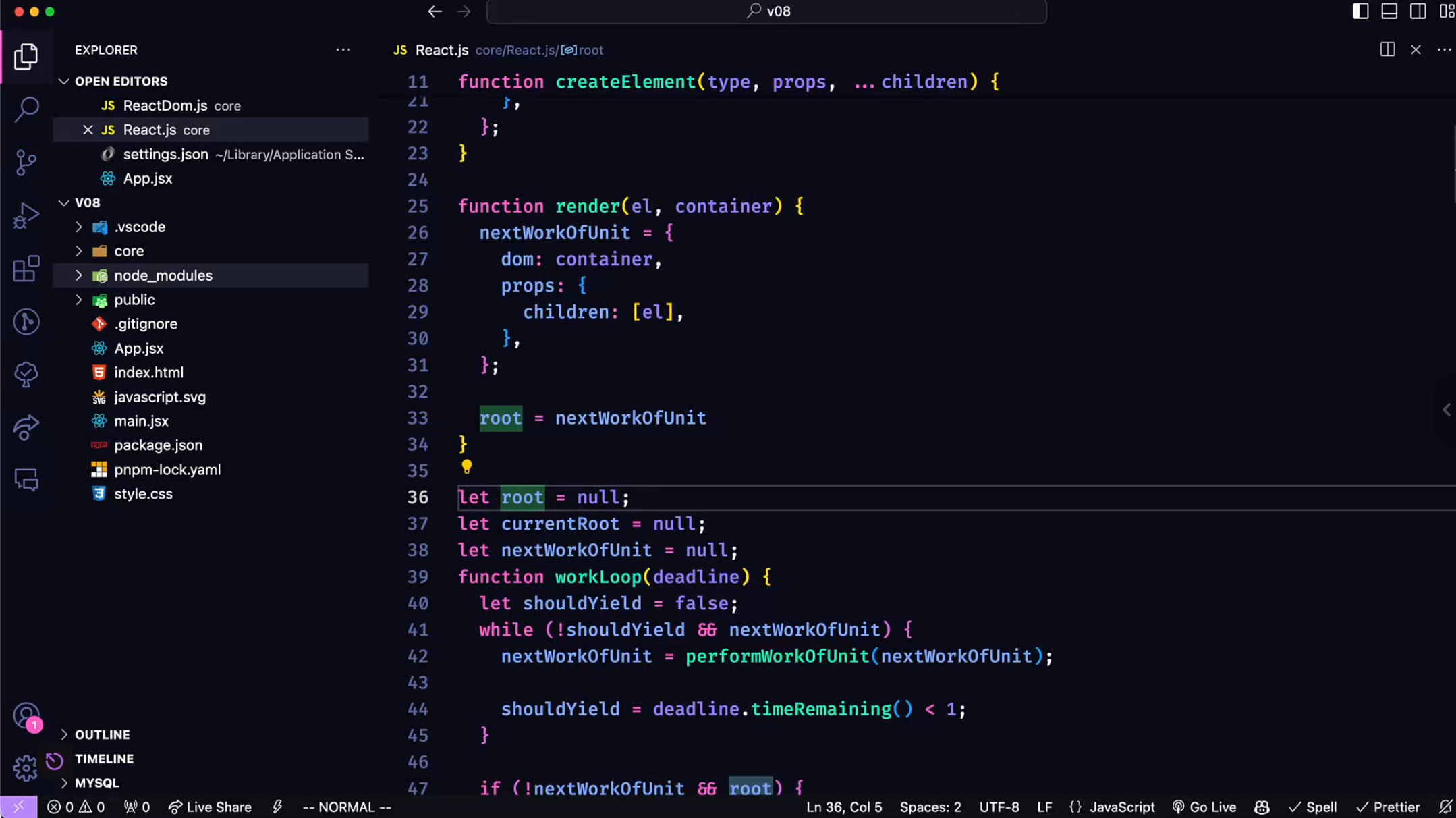
Task: Close the React.js entry in open editors
Action: click(88, 130)
